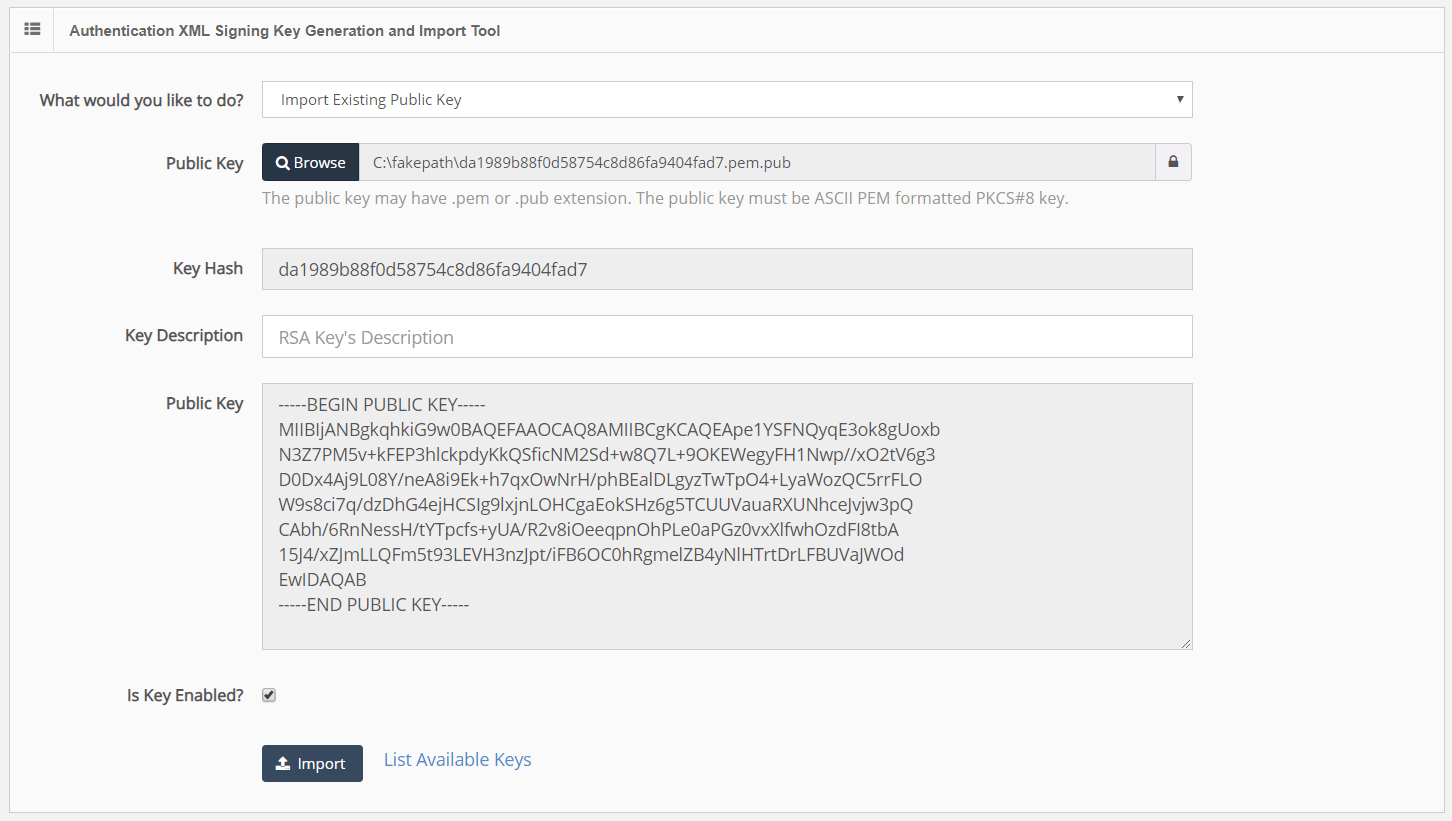The image size is (1452, 821).
Task: Click the dropdown arrow of the action selector
Action: (1180, 100)
